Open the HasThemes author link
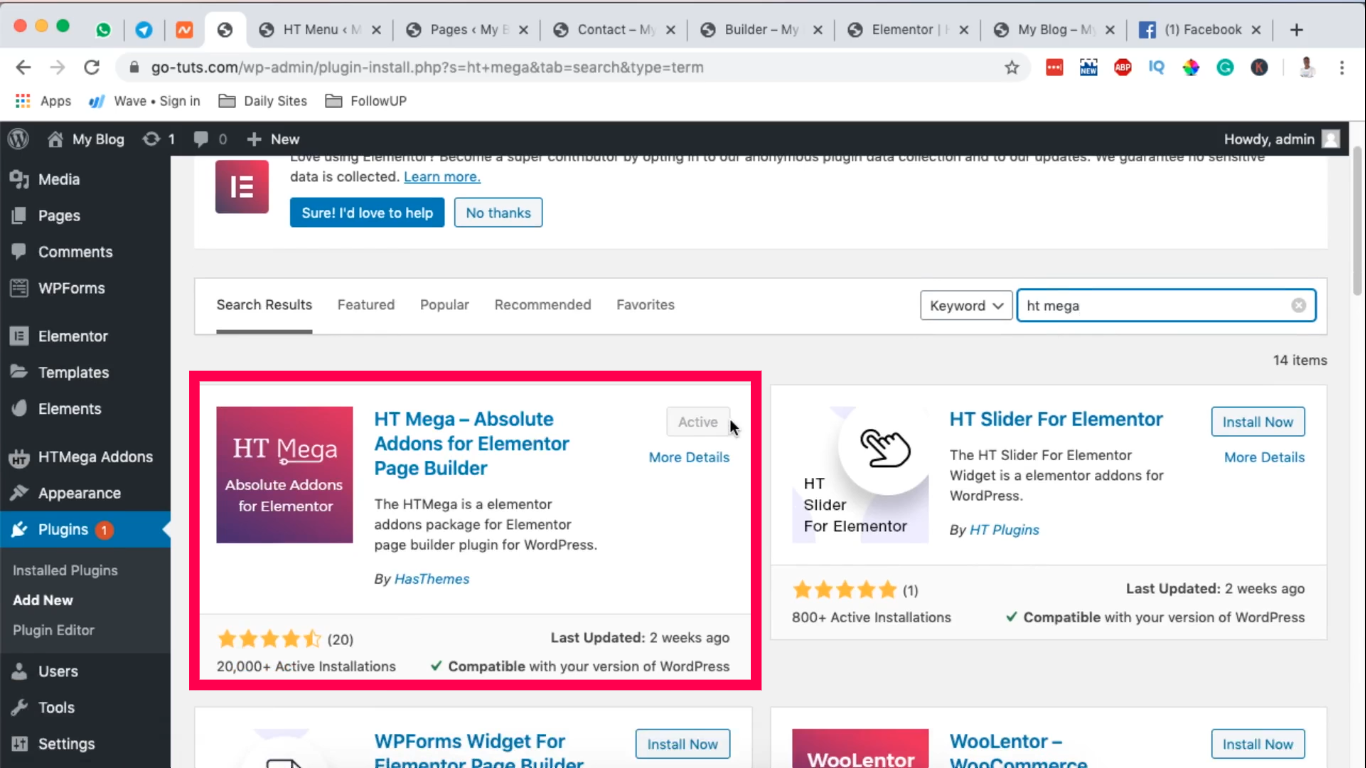Image resolution: width=1366 pixels, height=768 pixels. click(432, 579)
